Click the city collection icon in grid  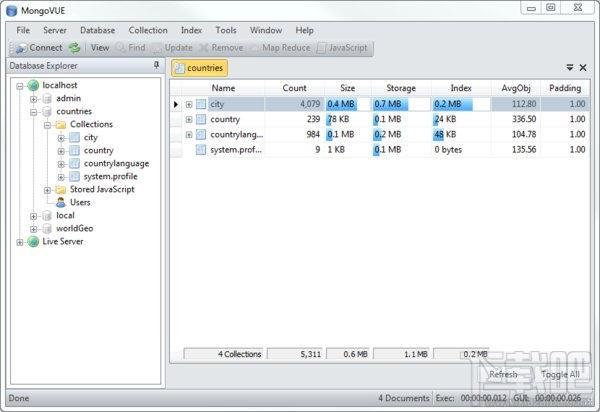pyautogui.click(x=201, y=104)
